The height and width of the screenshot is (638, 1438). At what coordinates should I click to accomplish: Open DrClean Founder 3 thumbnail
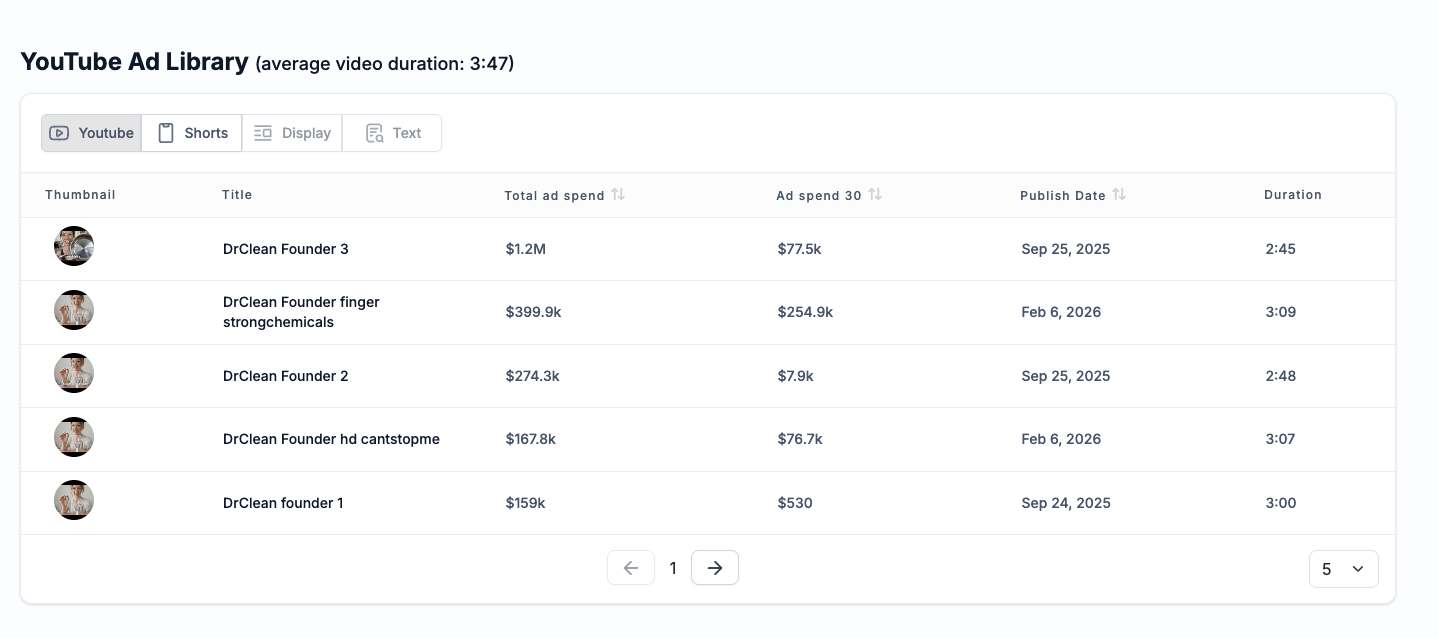[74, 247]
